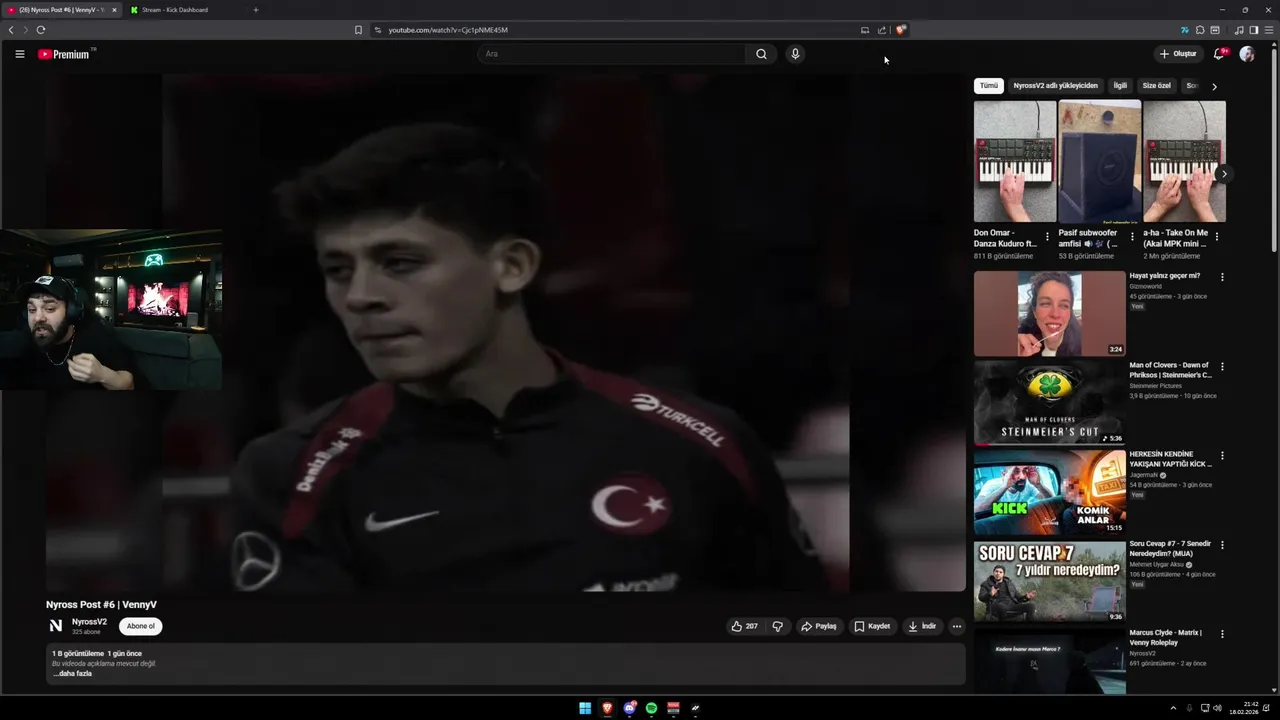
Task: Open browser extensions puzzle icon
Action: 1200,30
